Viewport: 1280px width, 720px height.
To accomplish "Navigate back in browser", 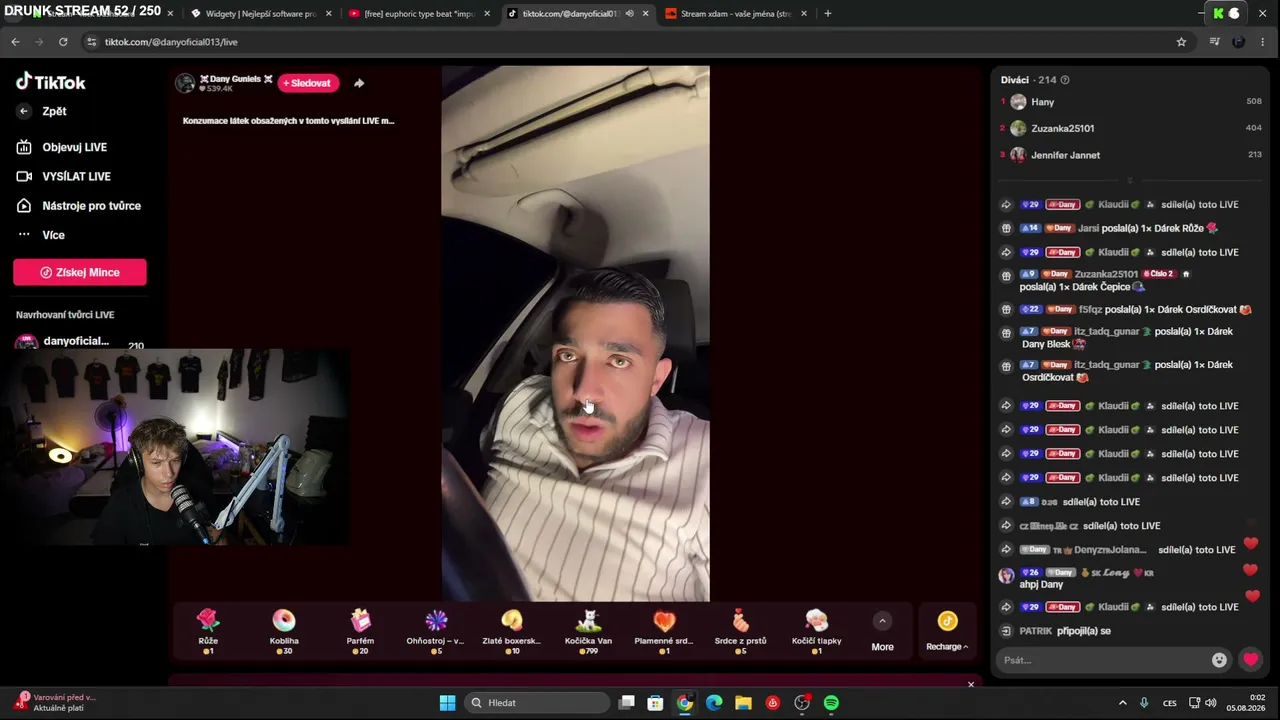I will pyautogui.click(x=15, y=42).
